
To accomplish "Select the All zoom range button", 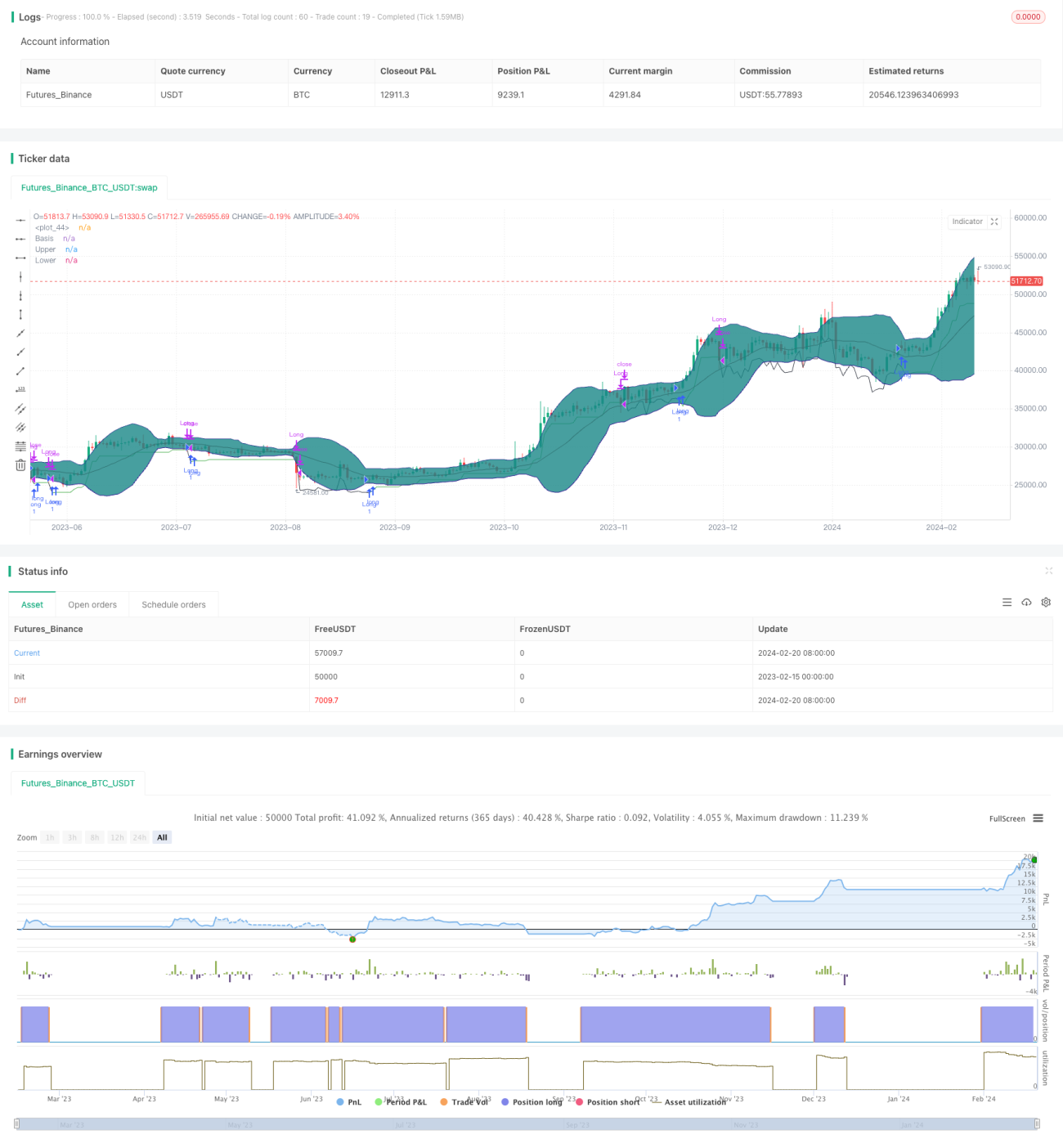I will pyautogui.click(x=162, y=837).
